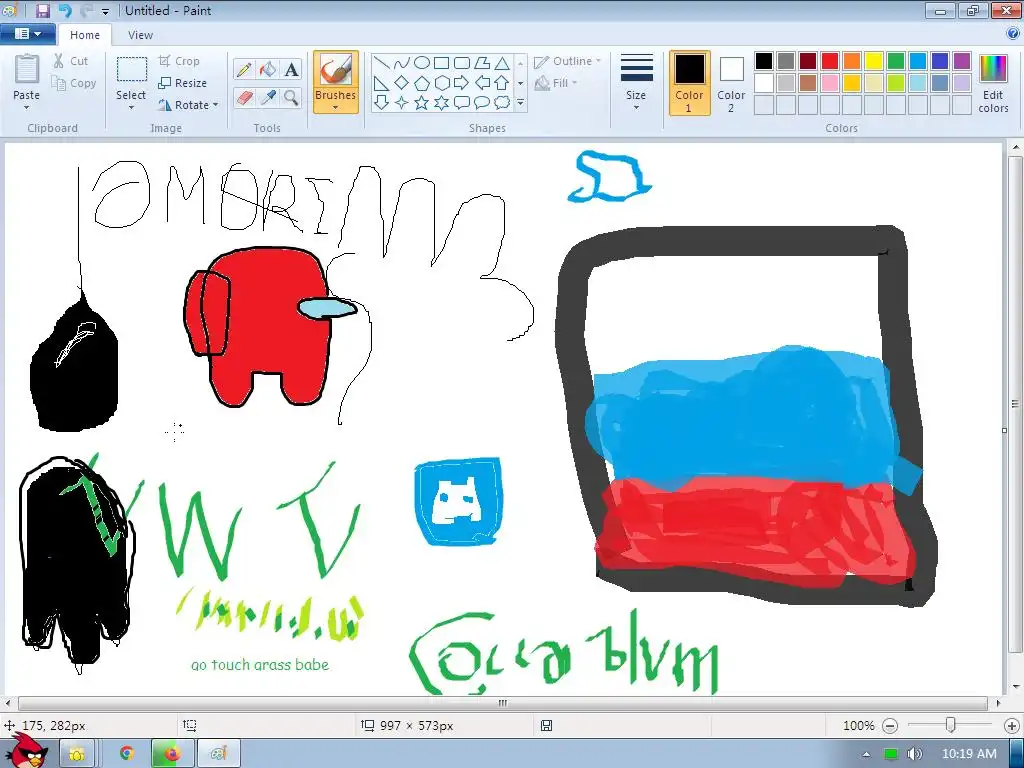Screen dimensions: 1024x768
Task: Switch to the Home ribbon tab
Action: [x=85, y=35]
